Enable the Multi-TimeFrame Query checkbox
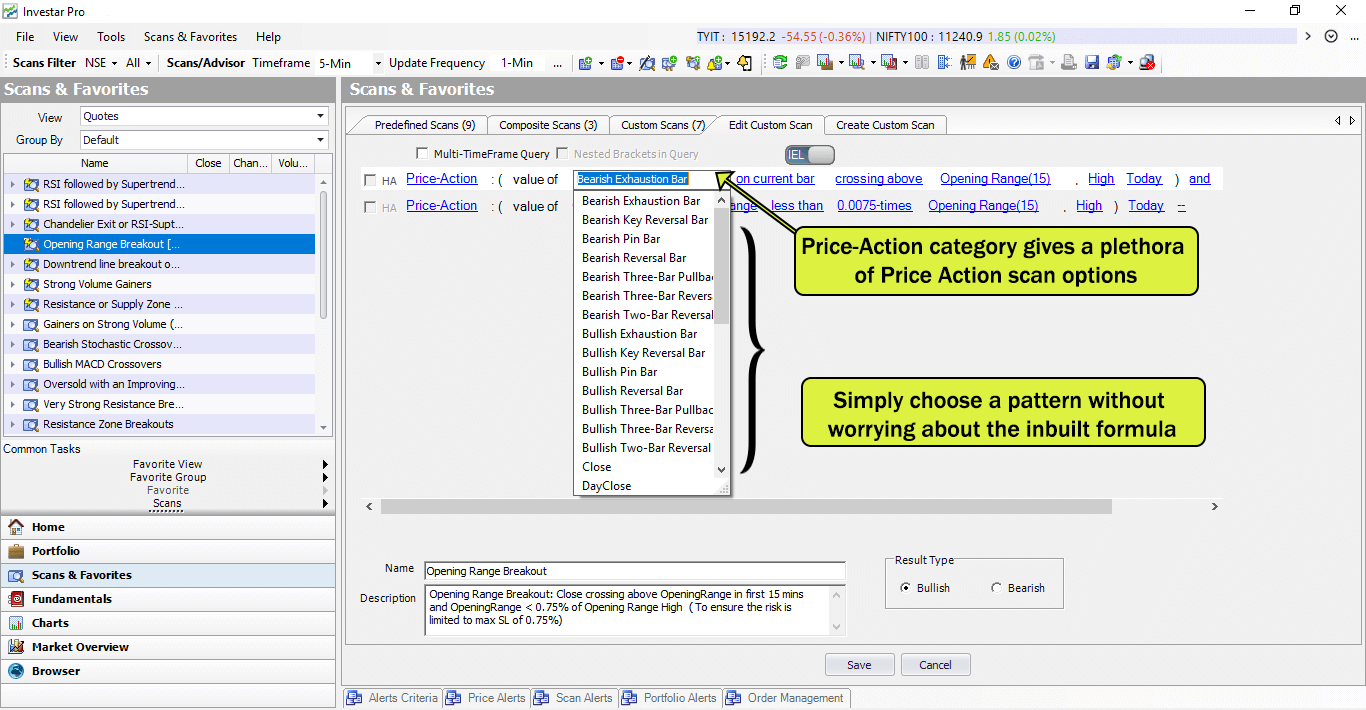 click(422, 154)
